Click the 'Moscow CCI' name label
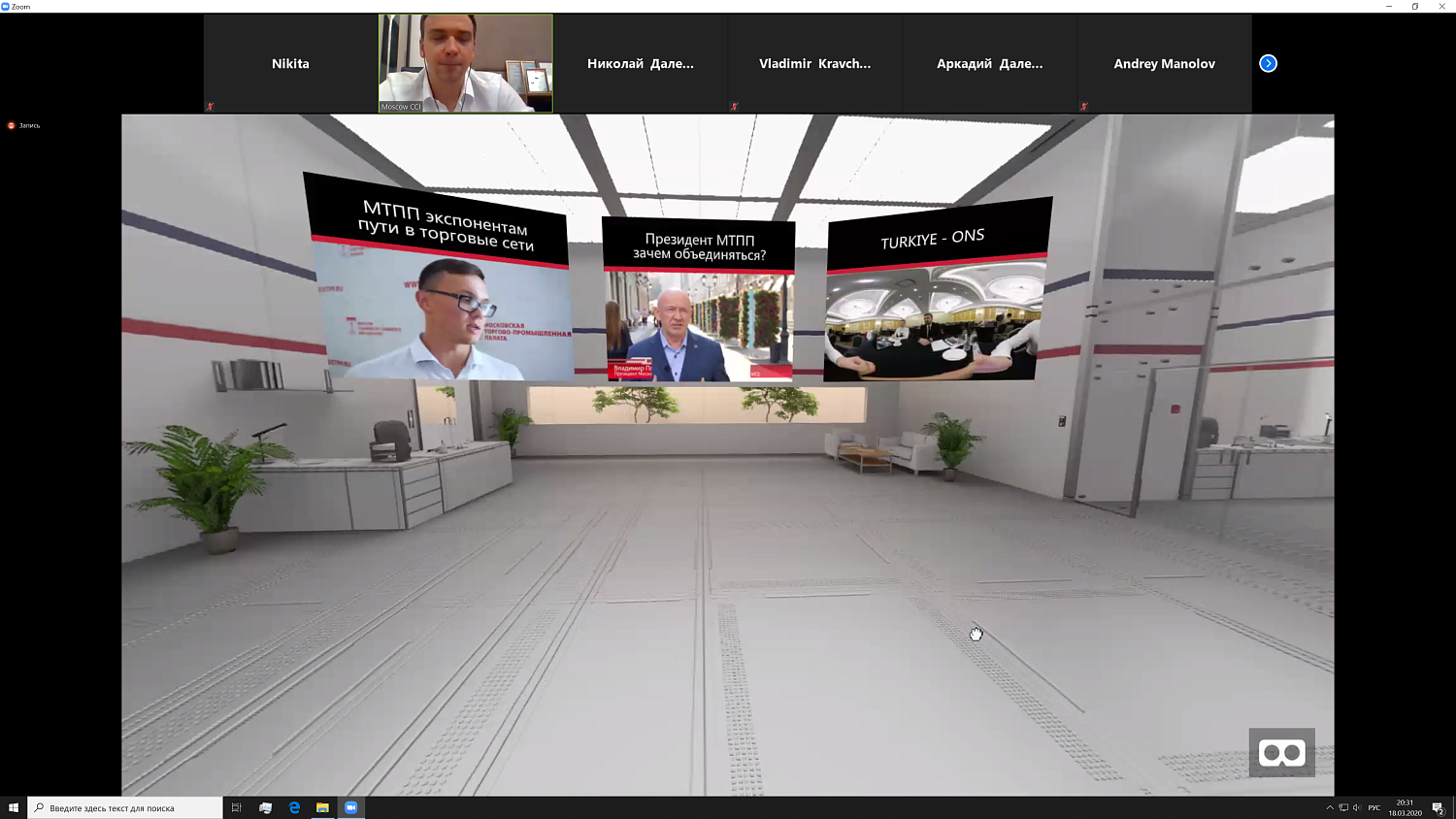 click(401, 107)
